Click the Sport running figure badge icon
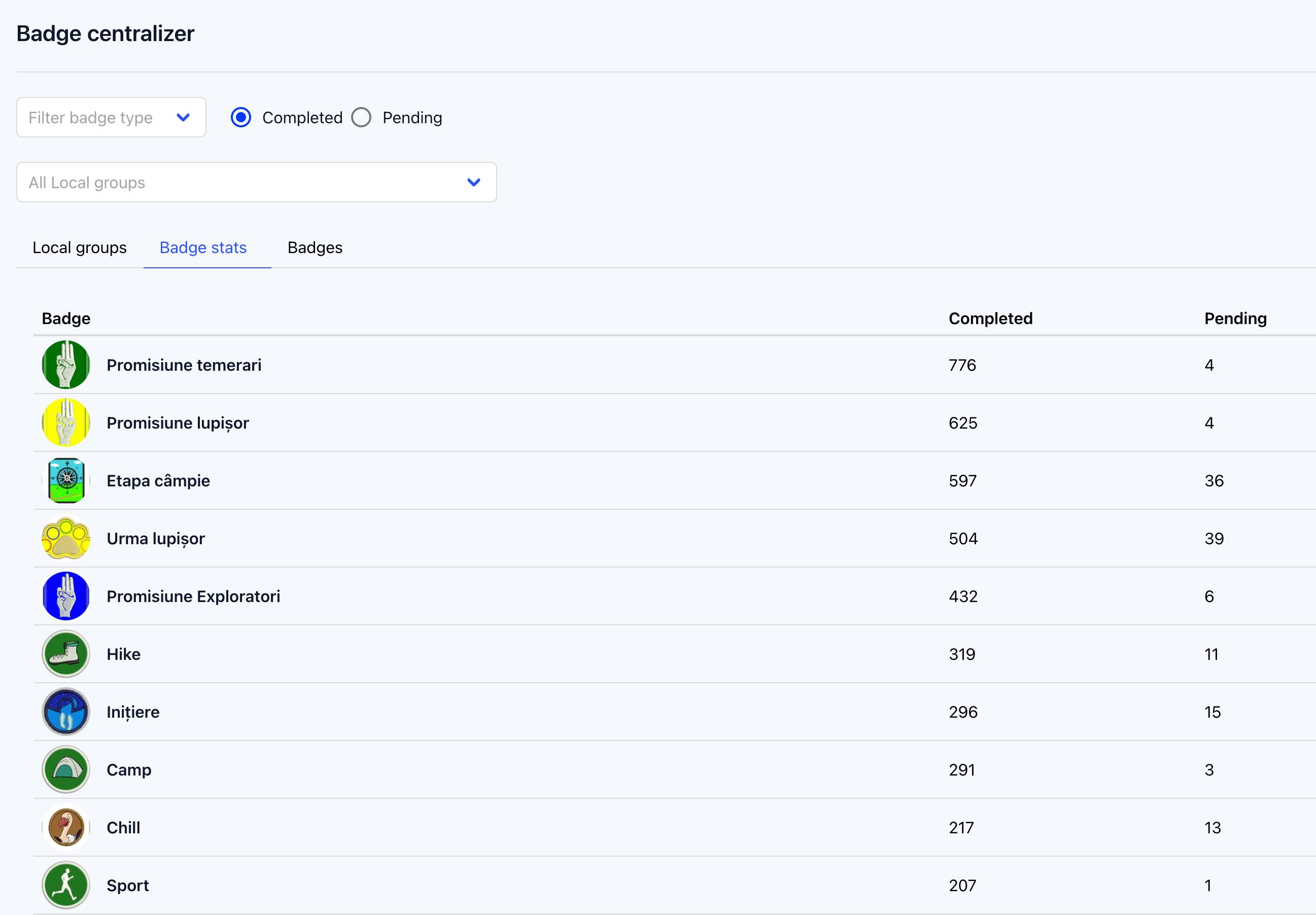 pyautogui.click(x=66, y=885)
